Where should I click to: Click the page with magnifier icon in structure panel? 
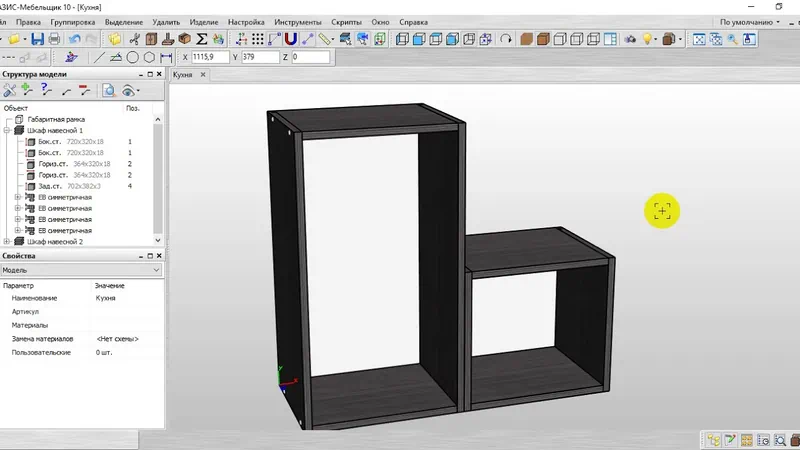point(109,91)
